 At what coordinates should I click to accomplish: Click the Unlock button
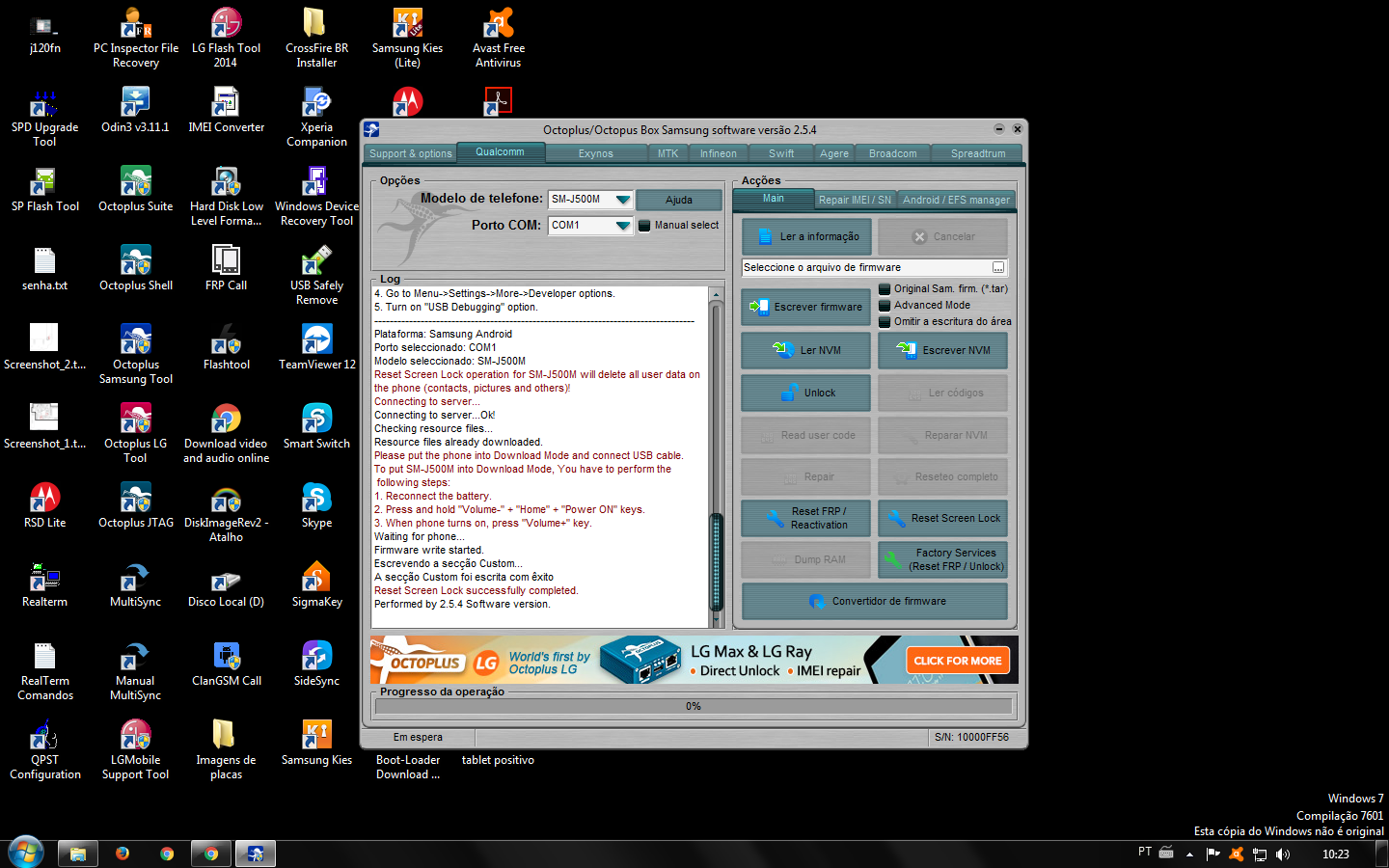coord(806,393)
